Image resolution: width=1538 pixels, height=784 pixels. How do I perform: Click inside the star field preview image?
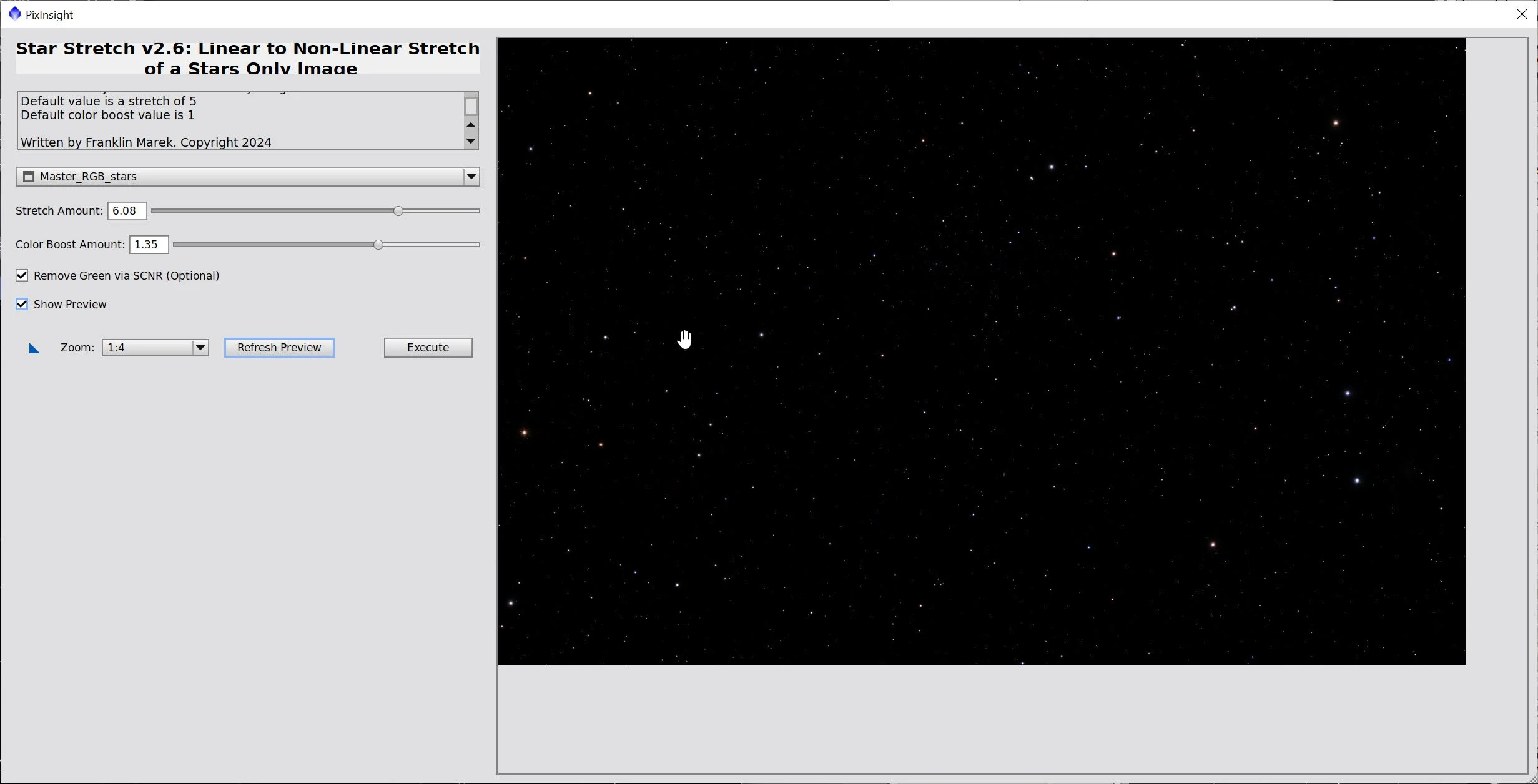(x=980, y=351)
